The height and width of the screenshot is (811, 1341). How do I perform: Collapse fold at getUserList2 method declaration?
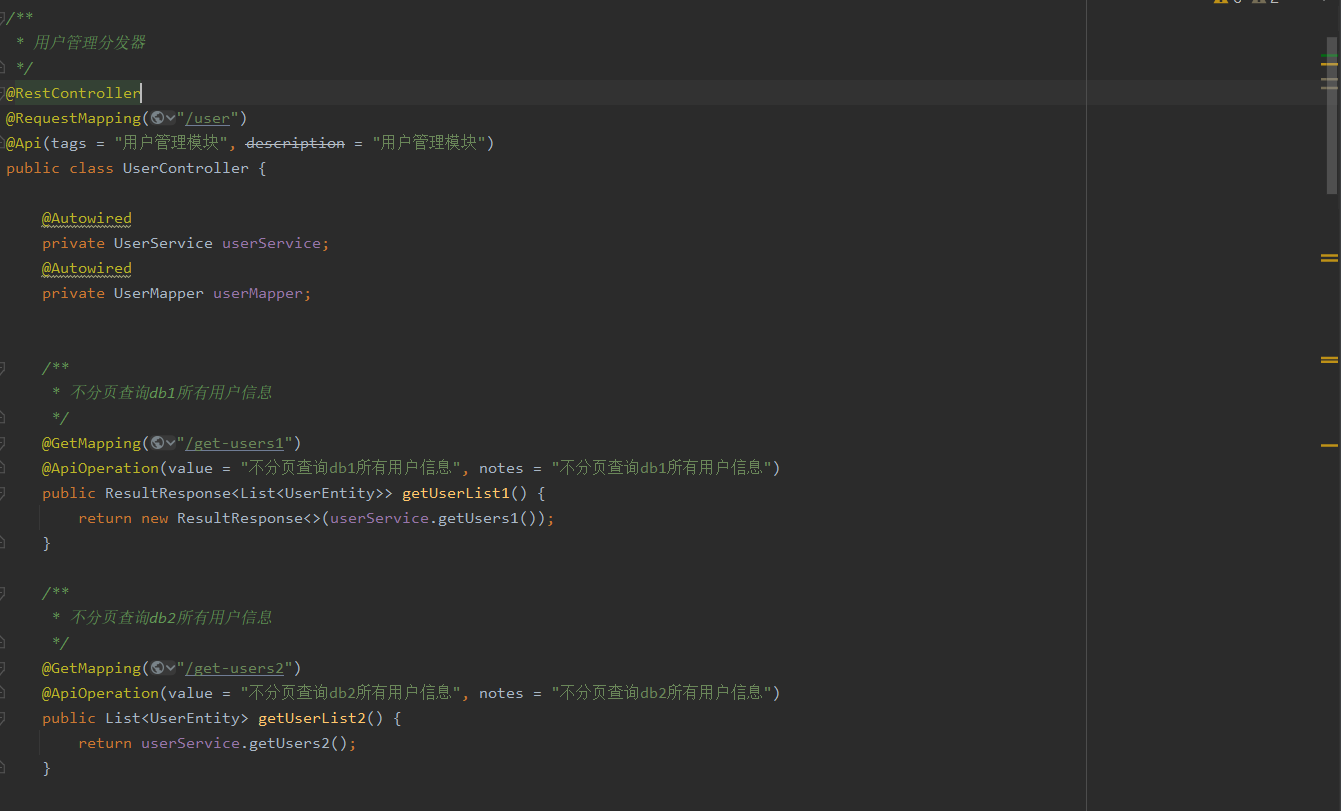pyautogui.click(x=2, y=718)
